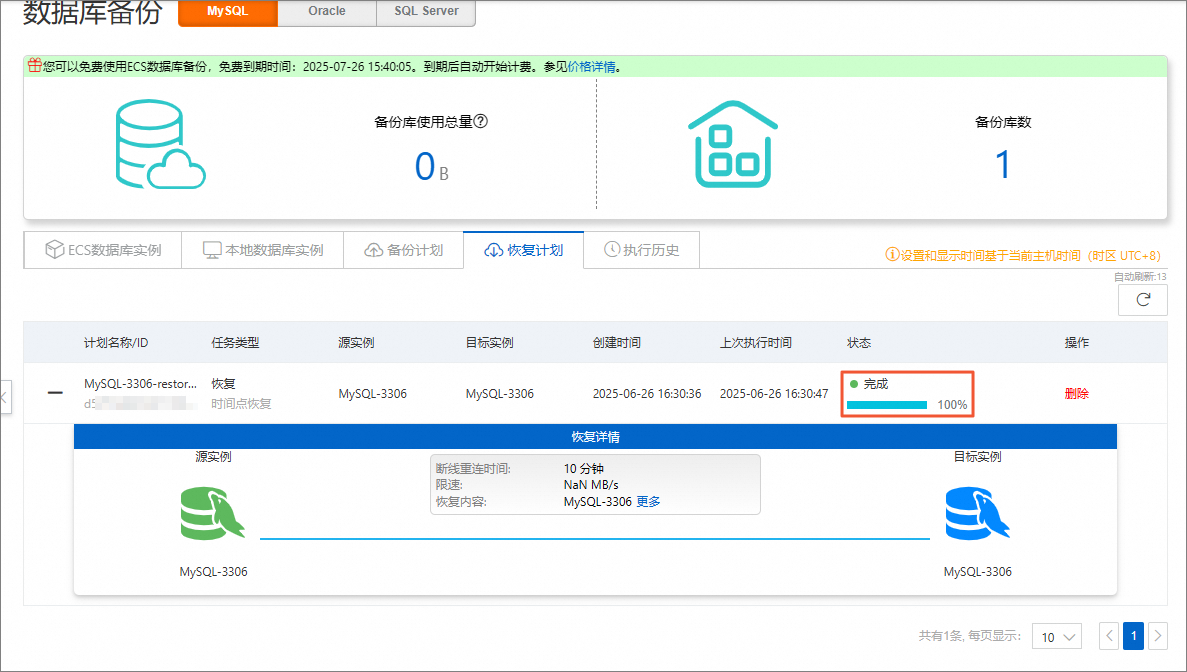Viewport: 1187px width, 672px height.
Task: Switch to the Oracle database tab
Action: coord(327,12)
